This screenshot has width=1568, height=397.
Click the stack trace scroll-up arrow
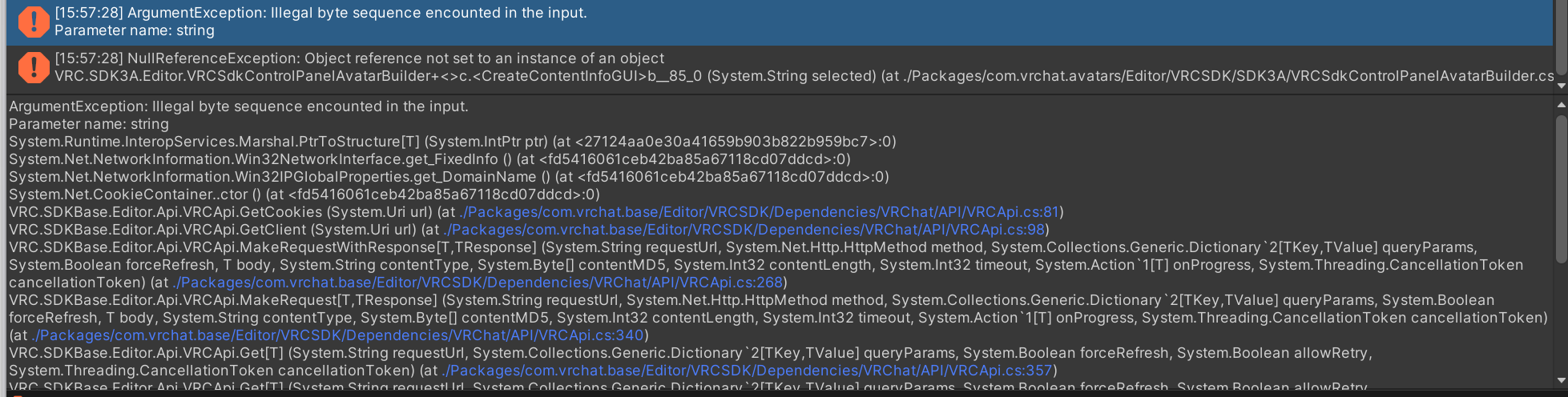[1561, 105]
